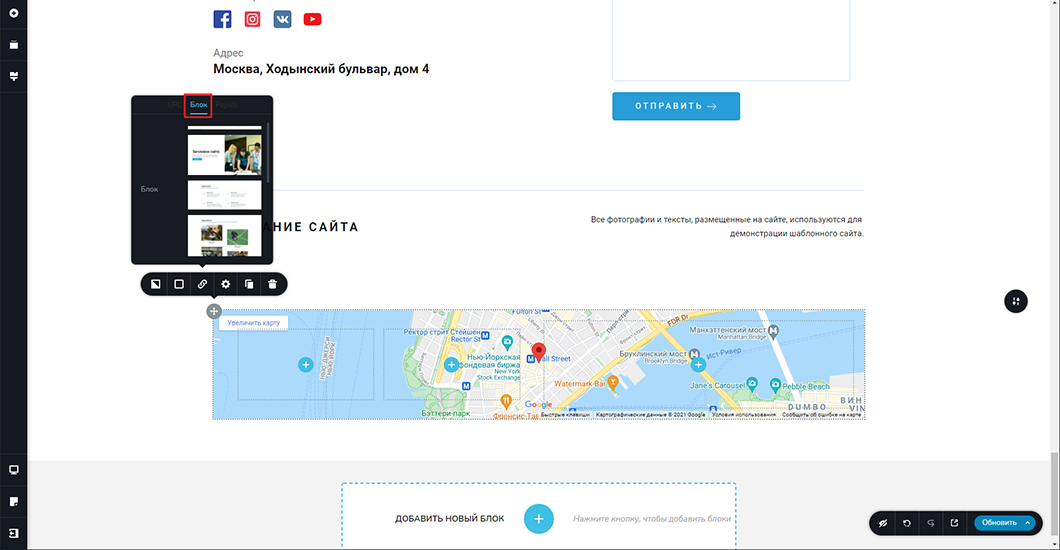Click the plus in the second map column
This screenshot has height=550, width=1060.
pos(452,365)
